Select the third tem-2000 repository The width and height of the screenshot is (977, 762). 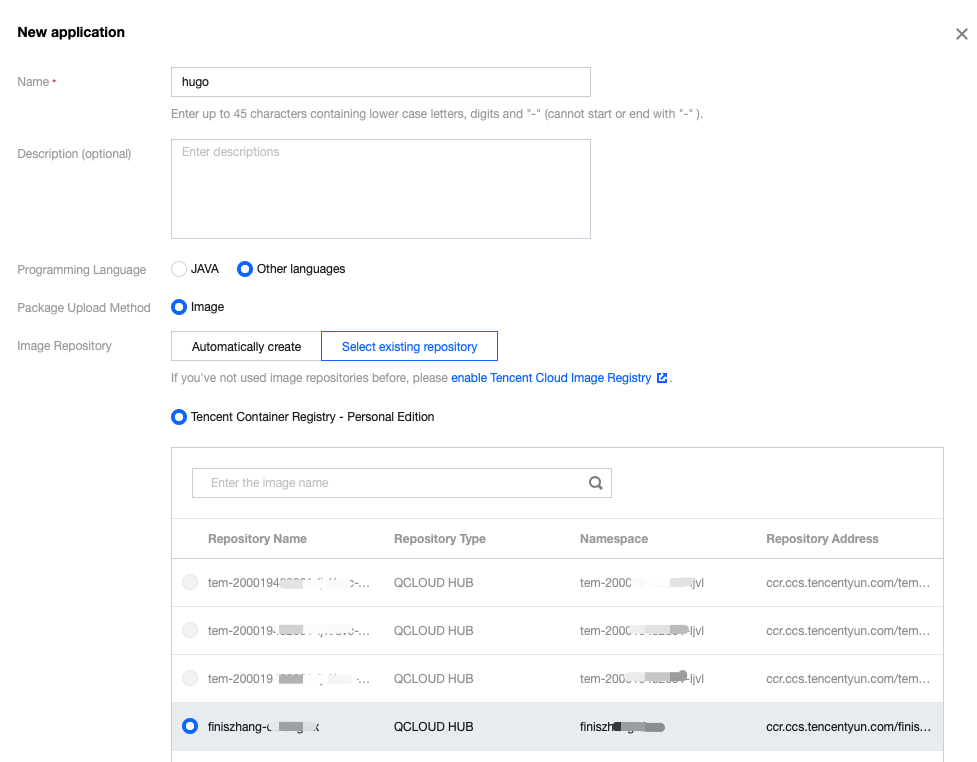click(189, 678)
